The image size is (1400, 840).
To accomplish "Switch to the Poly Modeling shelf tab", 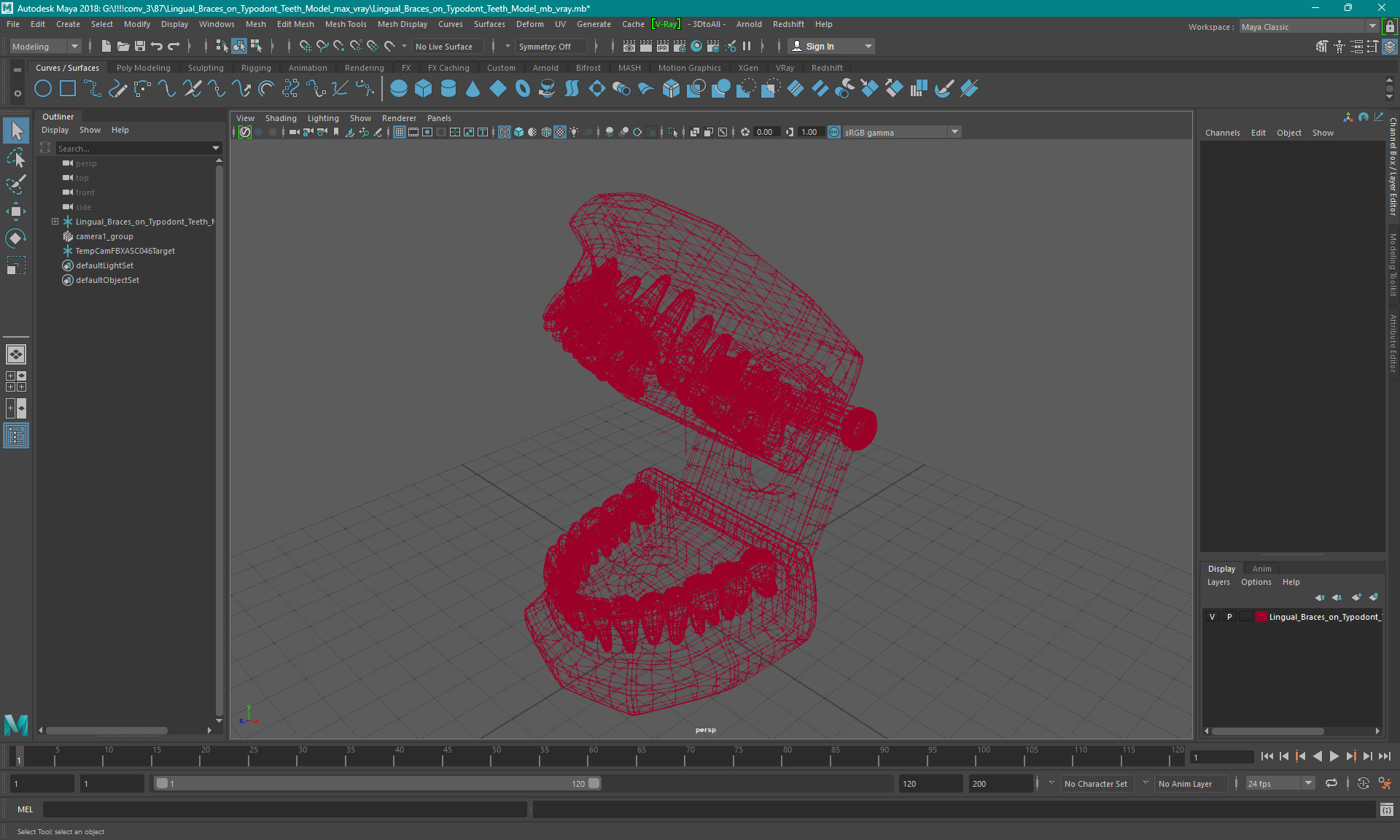I will click(144, 68).
